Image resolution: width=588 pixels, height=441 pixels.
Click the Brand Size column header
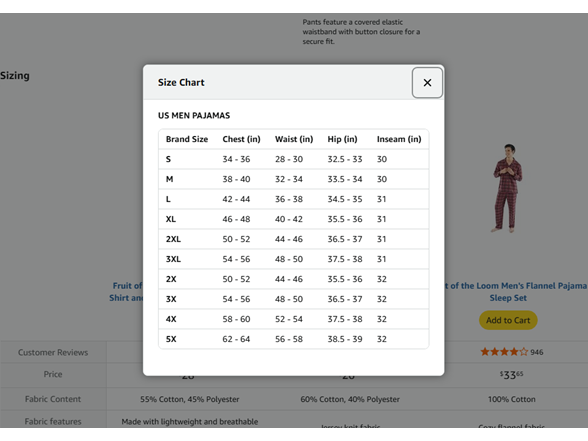point(187,139)
